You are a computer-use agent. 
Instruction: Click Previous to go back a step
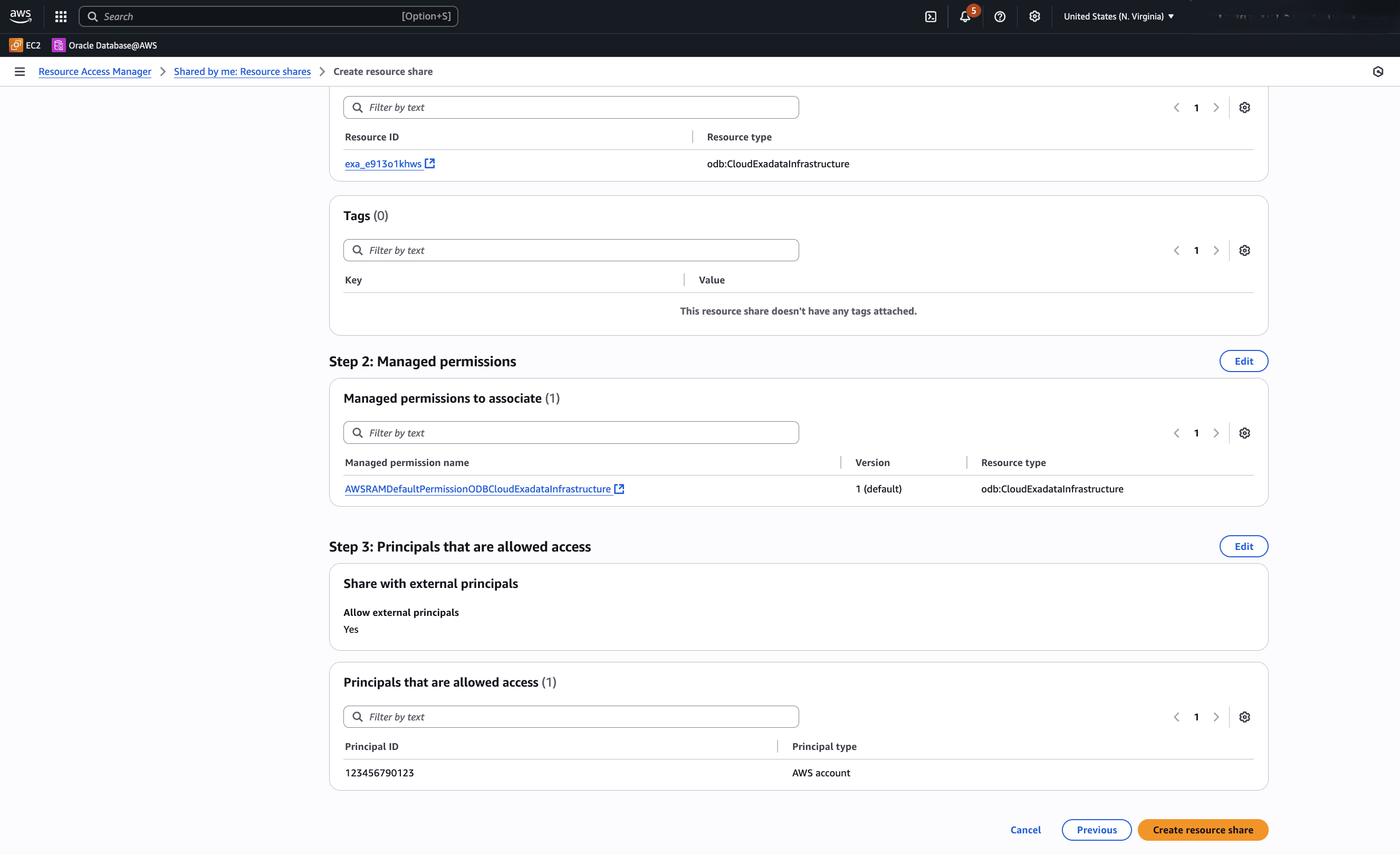(x=1096, y=830)
